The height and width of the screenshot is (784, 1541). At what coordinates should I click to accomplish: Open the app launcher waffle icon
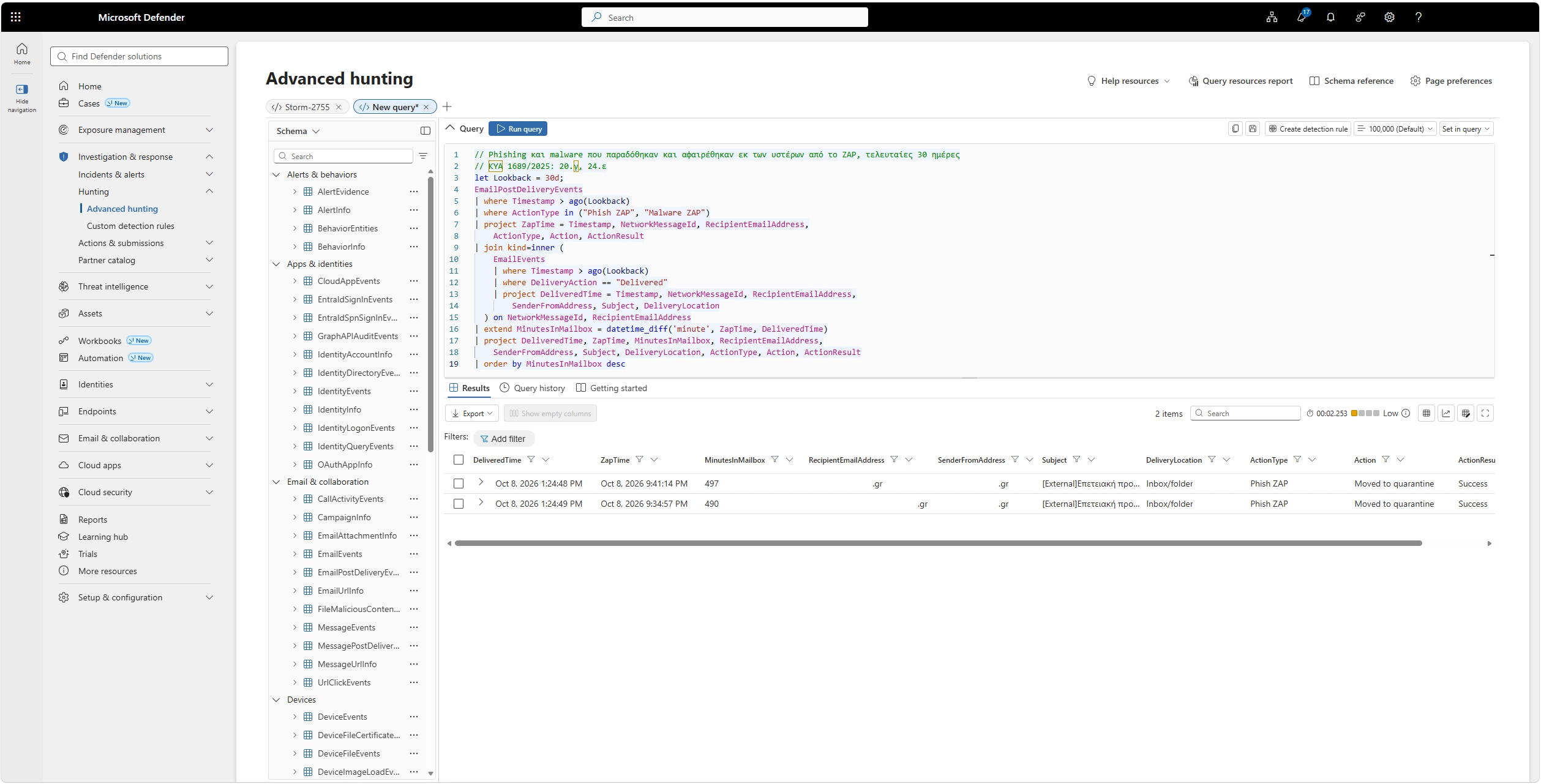[x=16, y=17]
